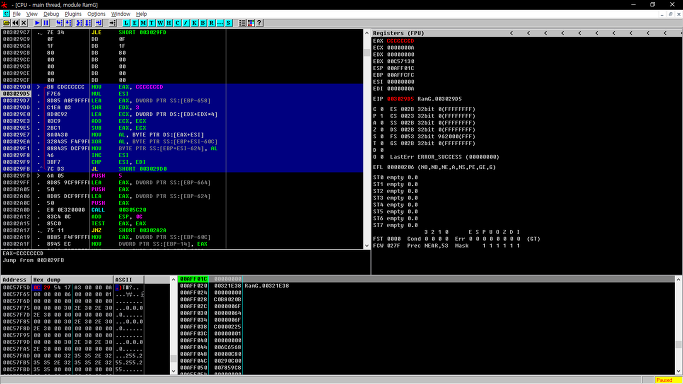Select the EFL flags register line
The height and width of the screenshot is (384, 683).
pyautogui.click(x=434, y=167)
